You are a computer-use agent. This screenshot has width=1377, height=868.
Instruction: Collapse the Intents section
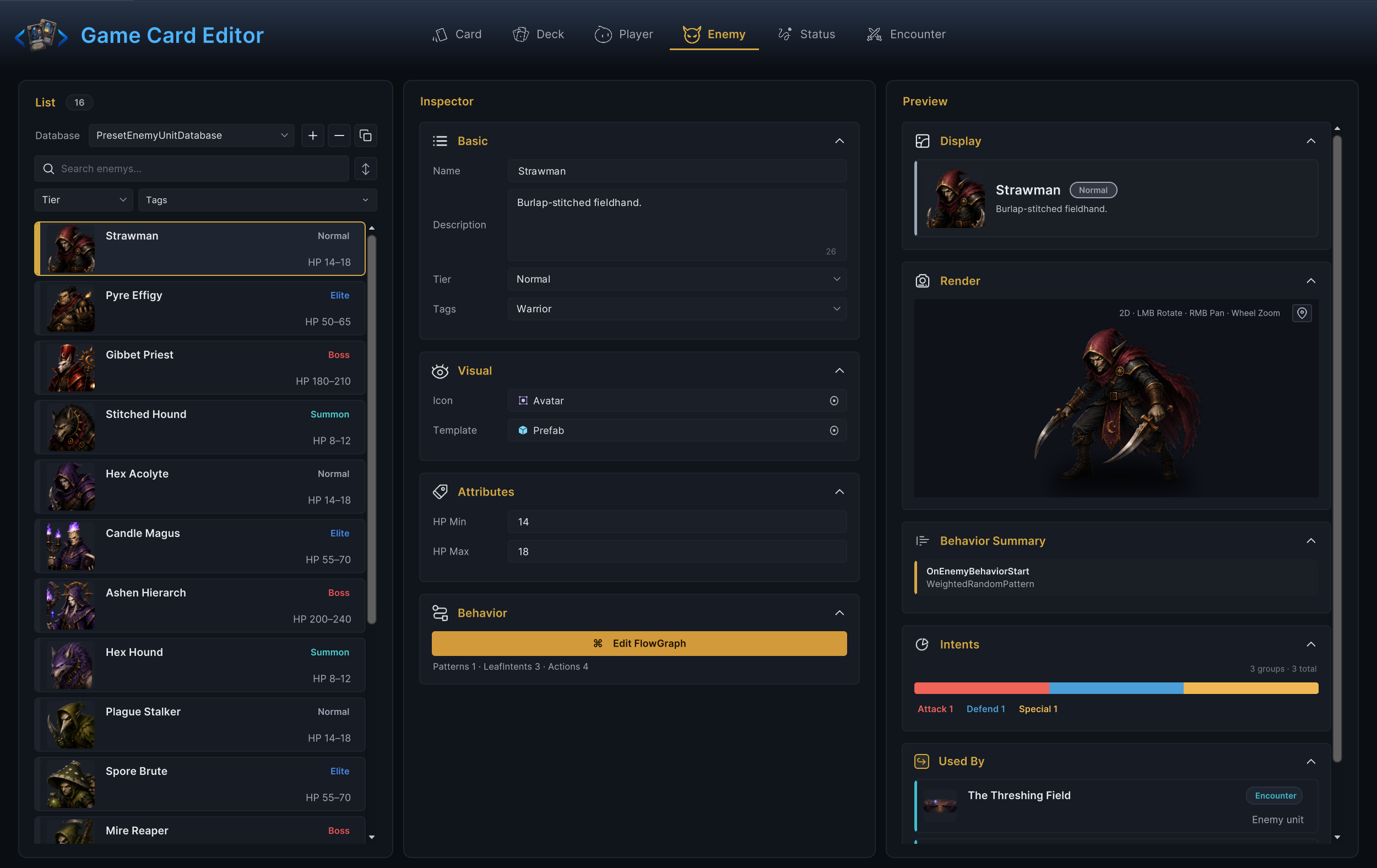[1311, 644]
